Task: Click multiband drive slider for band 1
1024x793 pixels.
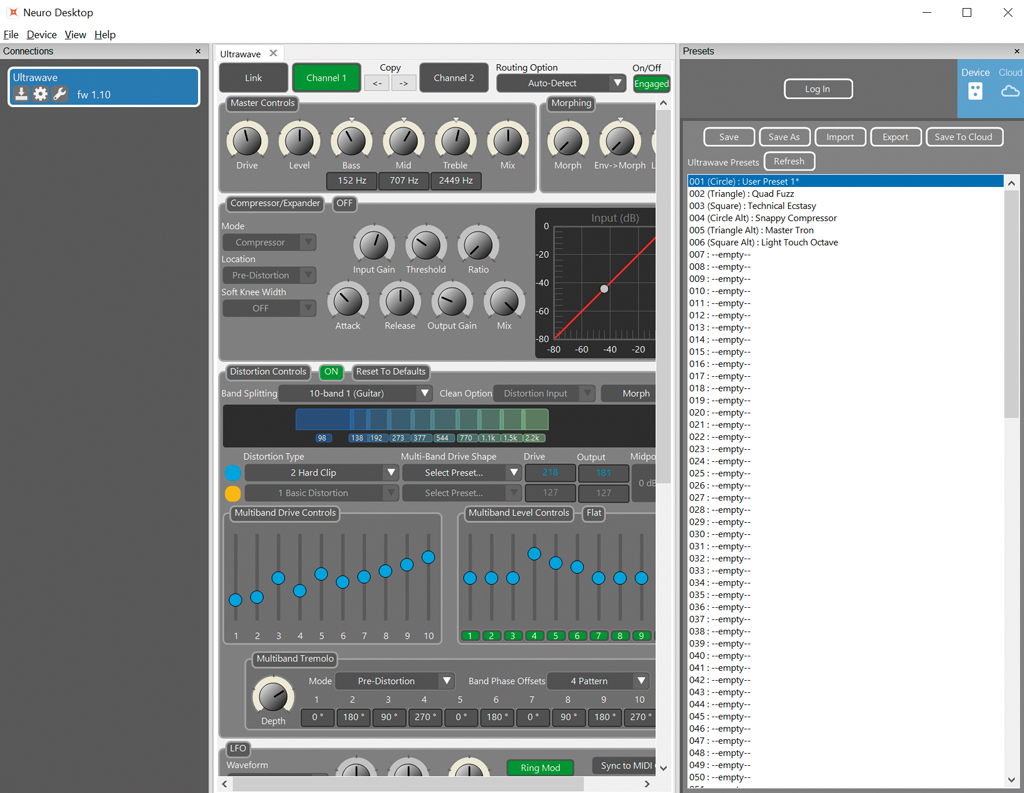Action: [x=236, y=600]
